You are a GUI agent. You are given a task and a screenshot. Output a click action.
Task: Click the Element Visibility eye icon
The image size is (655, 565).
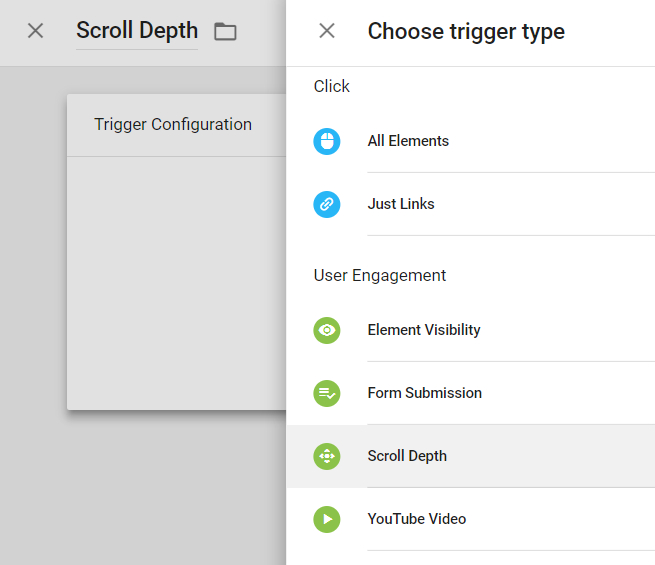tap(327, 330)
